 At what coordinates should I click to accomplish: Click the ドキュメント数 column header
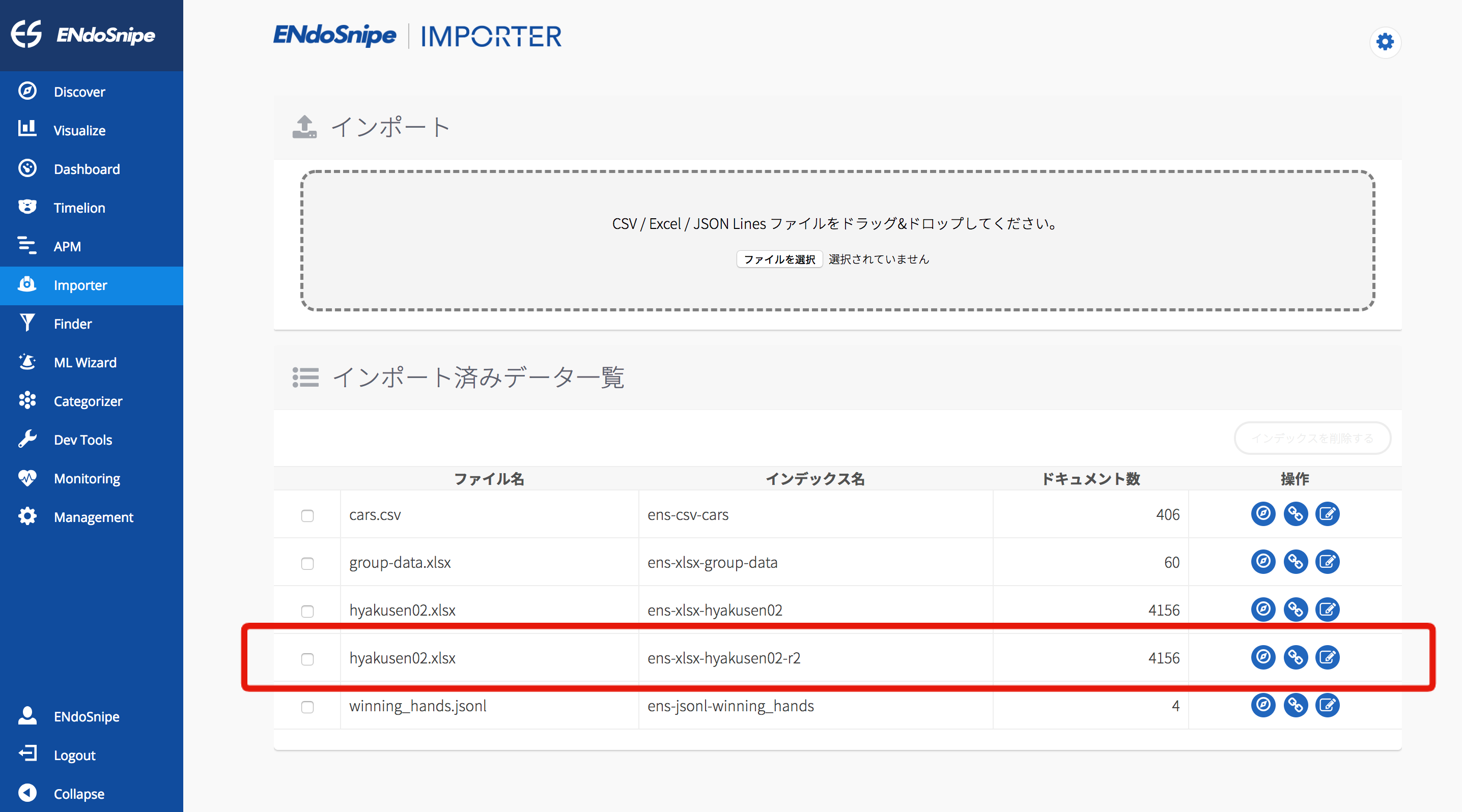1090,479
